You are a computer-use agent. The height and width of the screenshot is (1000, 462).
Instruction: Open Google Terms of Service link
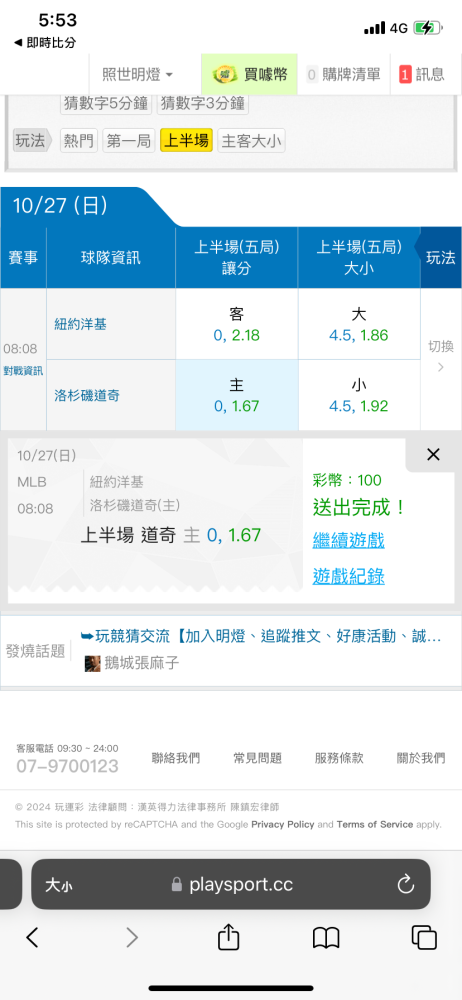coord(375,824)
